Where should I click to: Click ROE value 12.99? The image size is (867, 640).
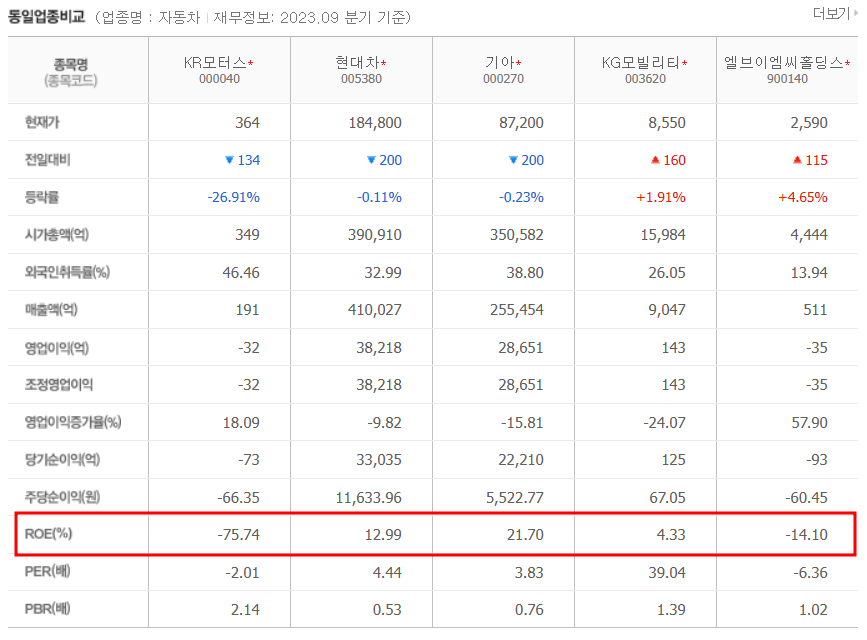(383, 535)
